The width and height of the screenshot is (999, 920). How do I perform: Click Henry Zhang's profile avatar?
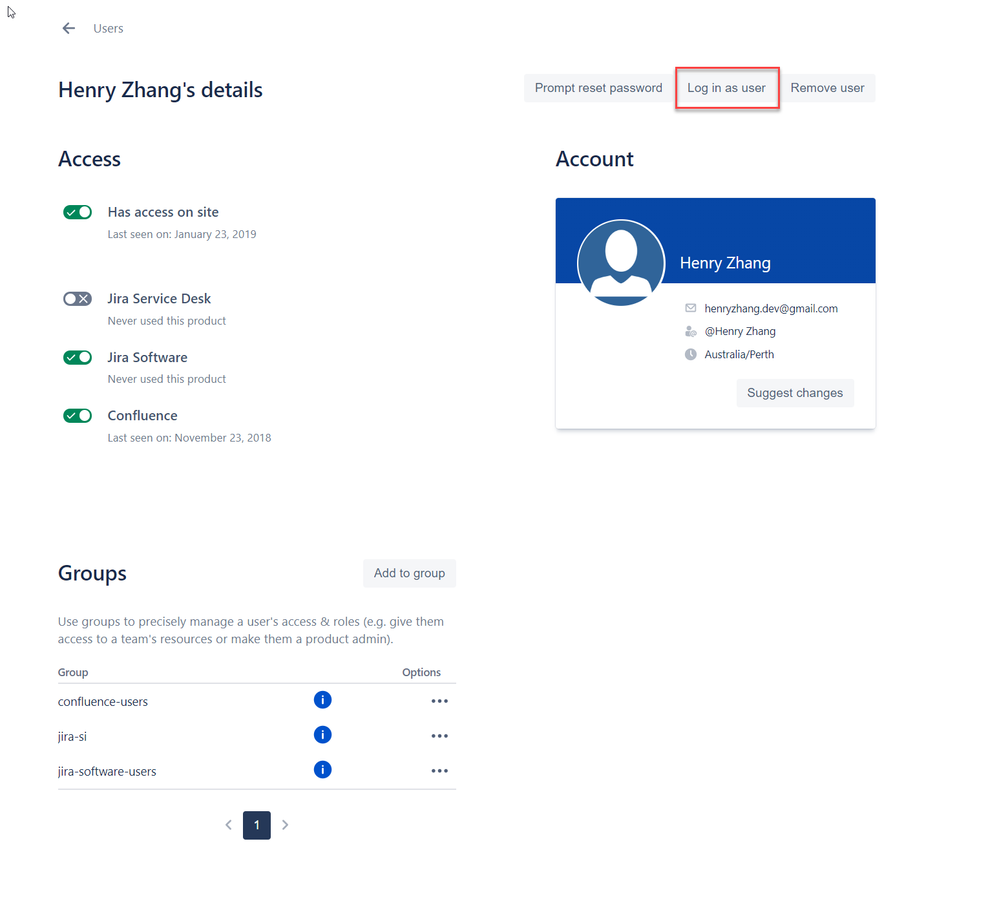coord(621,262)
